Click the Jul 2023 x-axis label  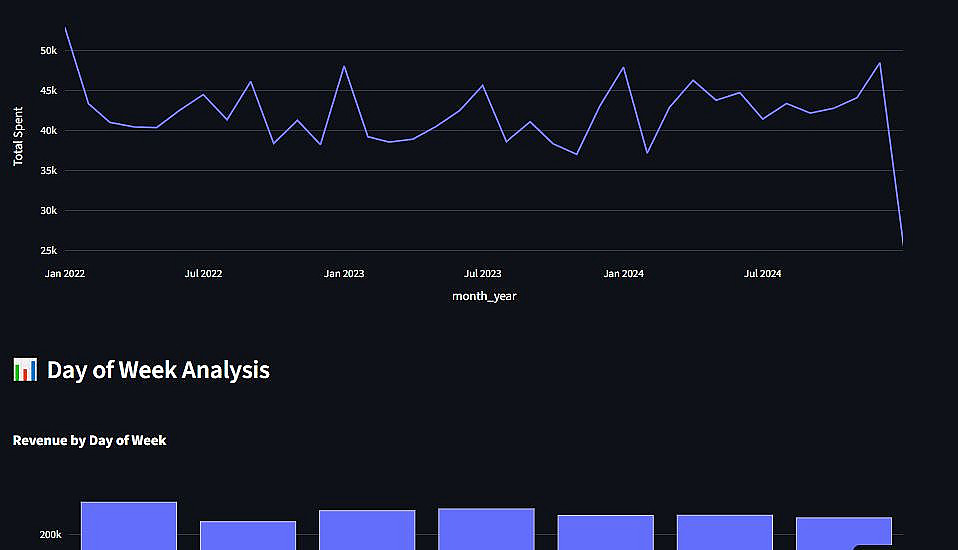pyautogui.click(x=483, y=274)
